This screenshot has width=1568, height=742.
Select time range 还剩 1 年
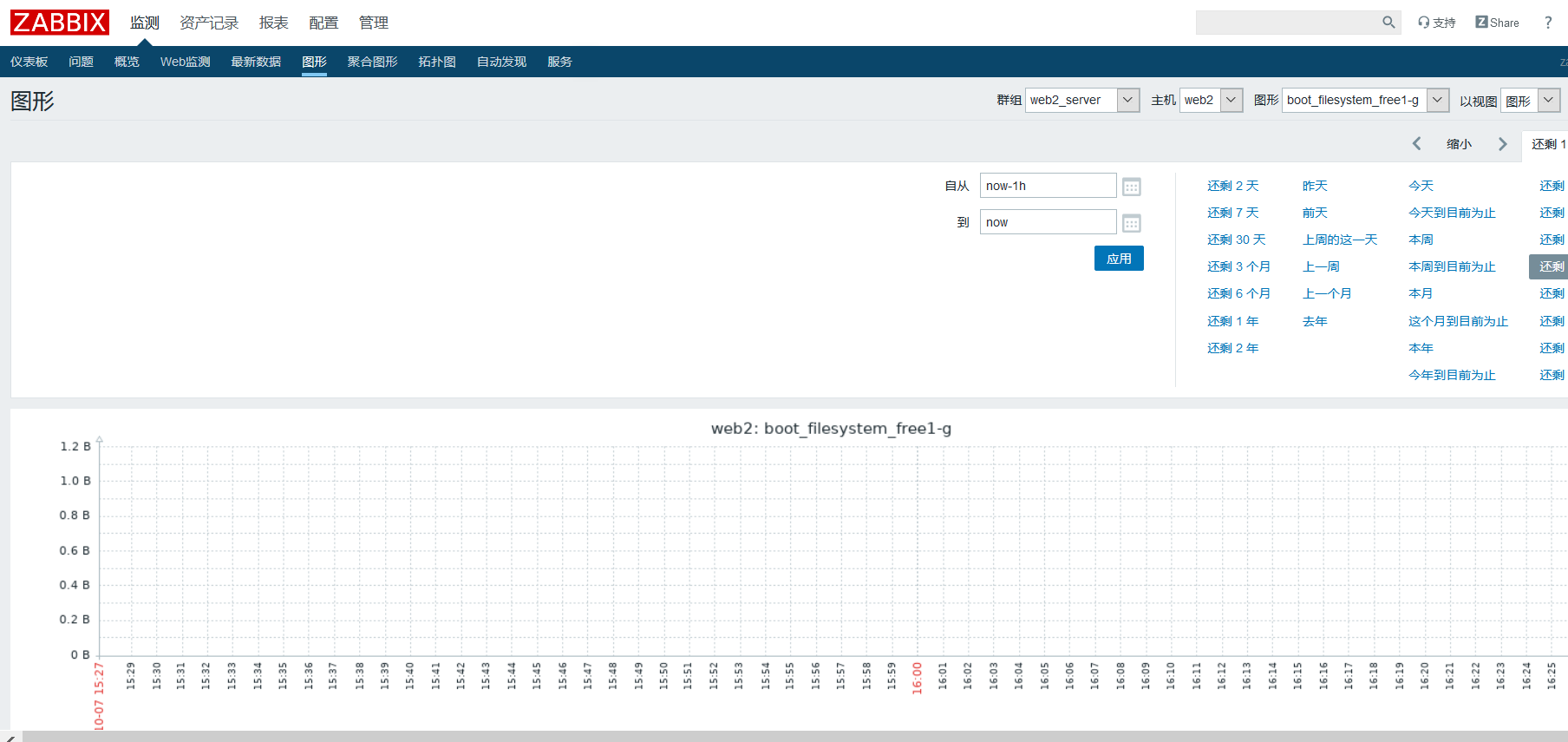tap(1232, 321)
